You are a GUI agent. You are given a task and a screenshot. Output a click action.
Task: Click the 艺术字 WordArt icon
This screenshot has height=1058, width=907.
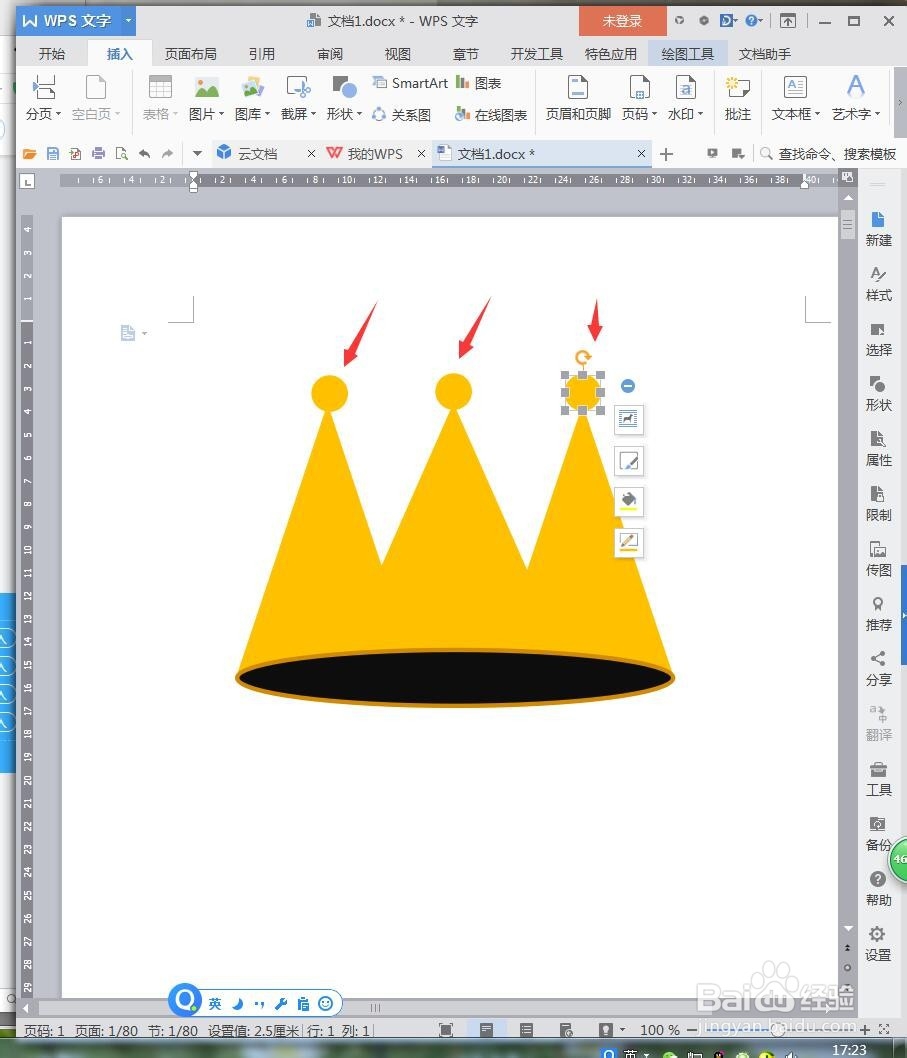coord(856,88)
